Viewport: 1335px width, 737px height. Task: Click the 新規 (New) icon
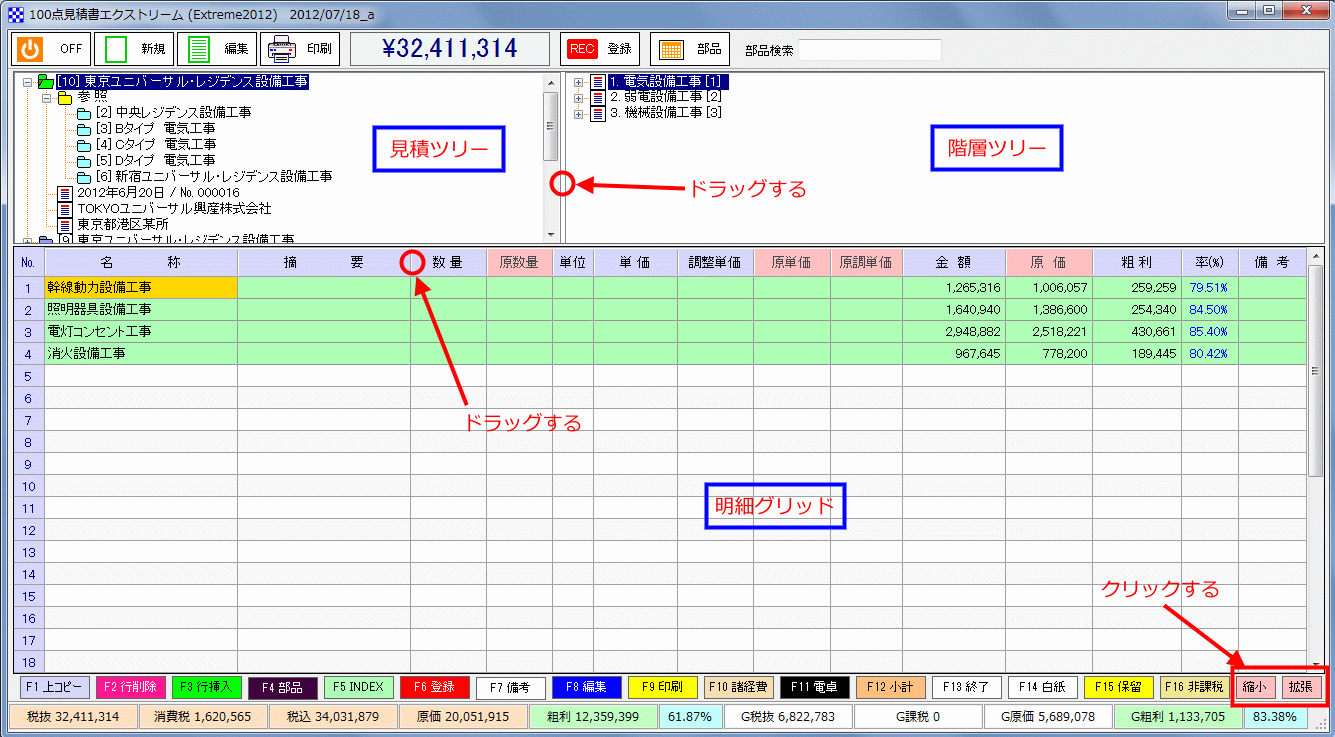[113, 48]
